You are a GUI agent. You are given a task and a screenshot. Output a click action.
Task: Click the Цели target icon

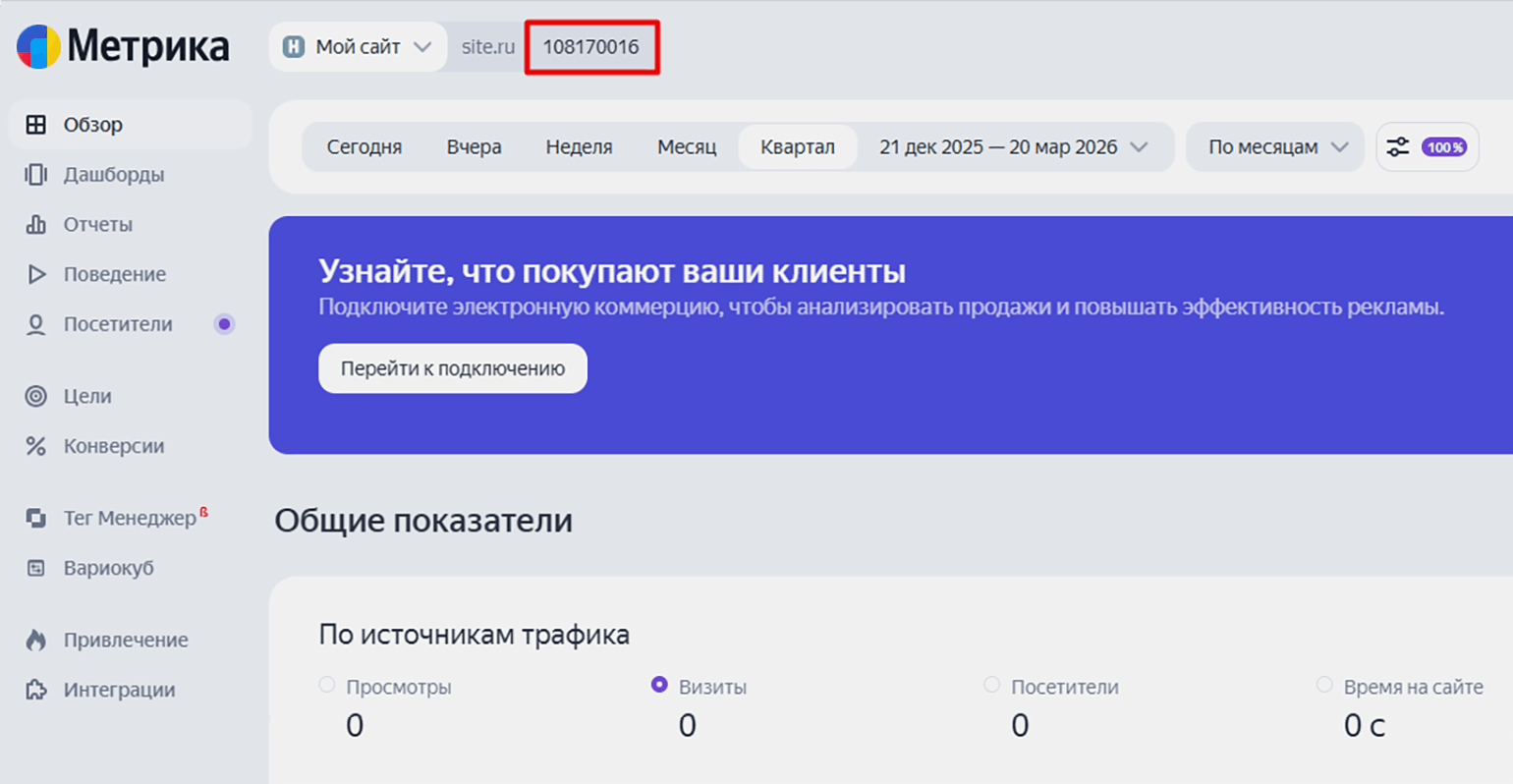pyautogui.click(x=36, y=397)
